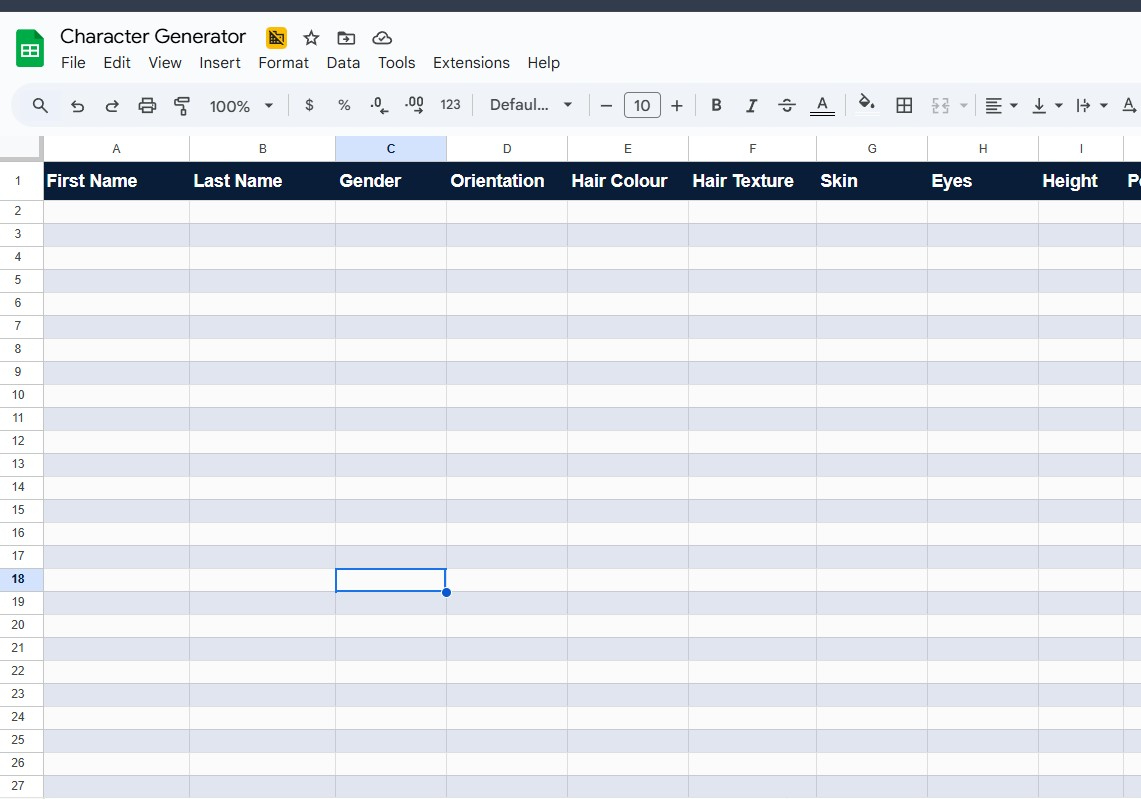Open the fill color picker
Image resolution: width=1141 pixels, height=799 pixels.
(x=867, y=104)
